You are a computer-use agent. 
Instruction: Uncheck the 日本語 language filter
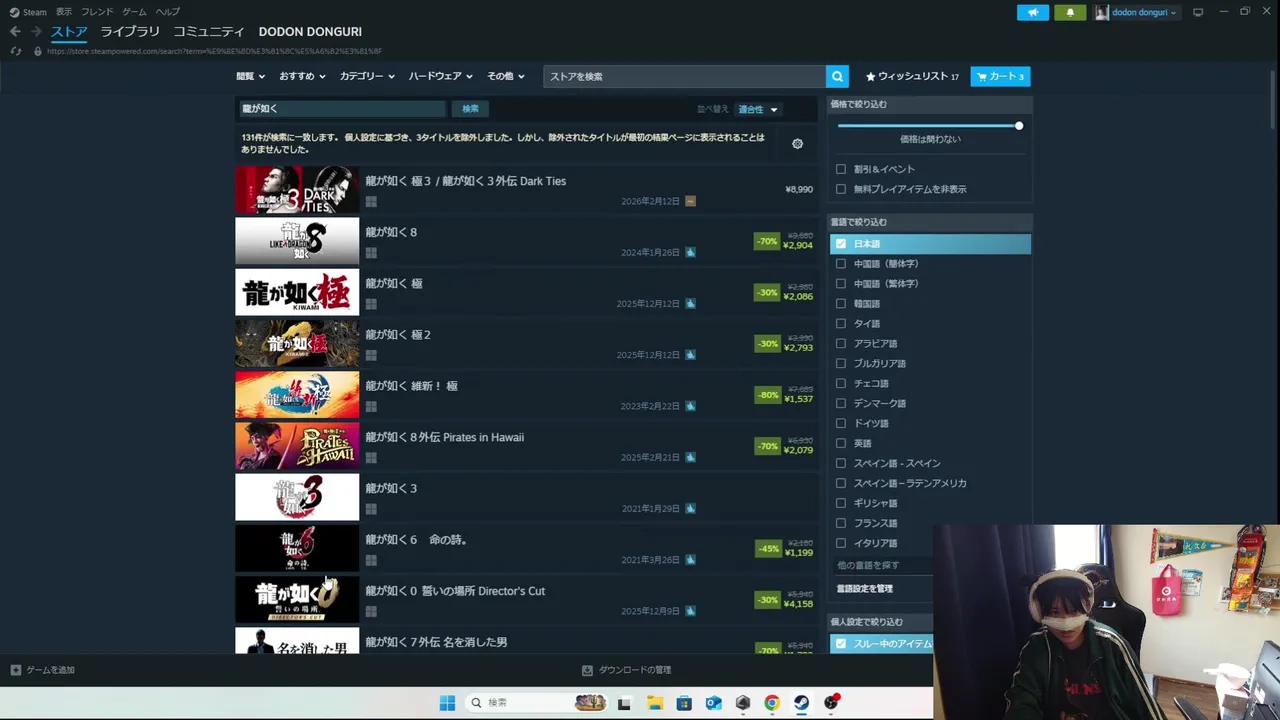click(841, 244)
